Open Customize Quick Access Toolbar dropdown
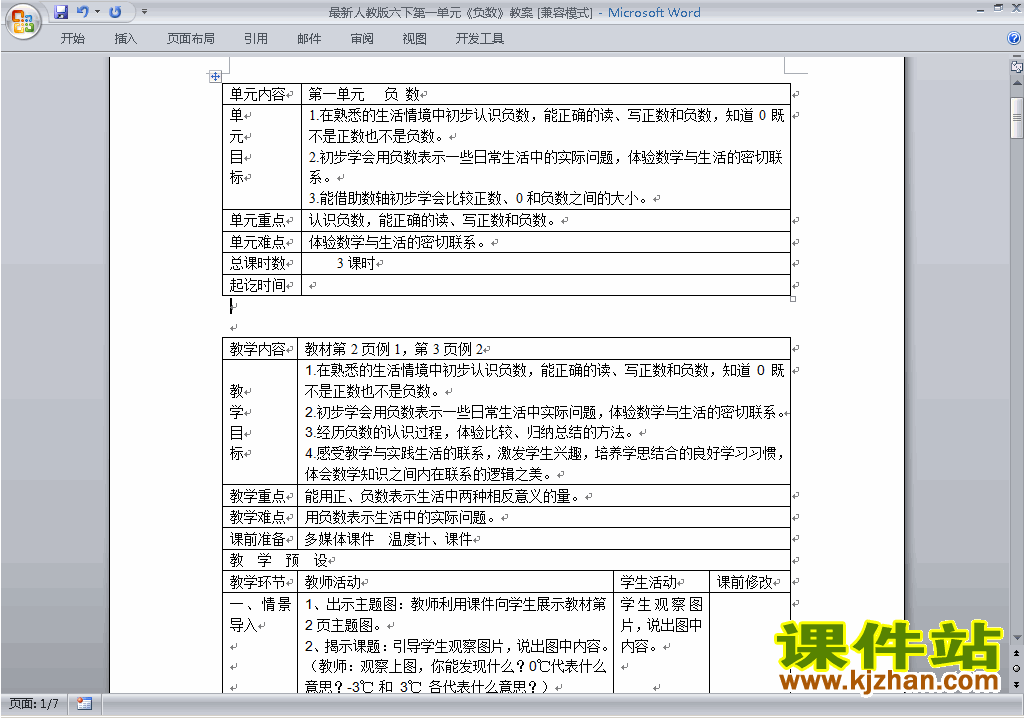This screenshot has width=1024, height=718. click(144, 12)
